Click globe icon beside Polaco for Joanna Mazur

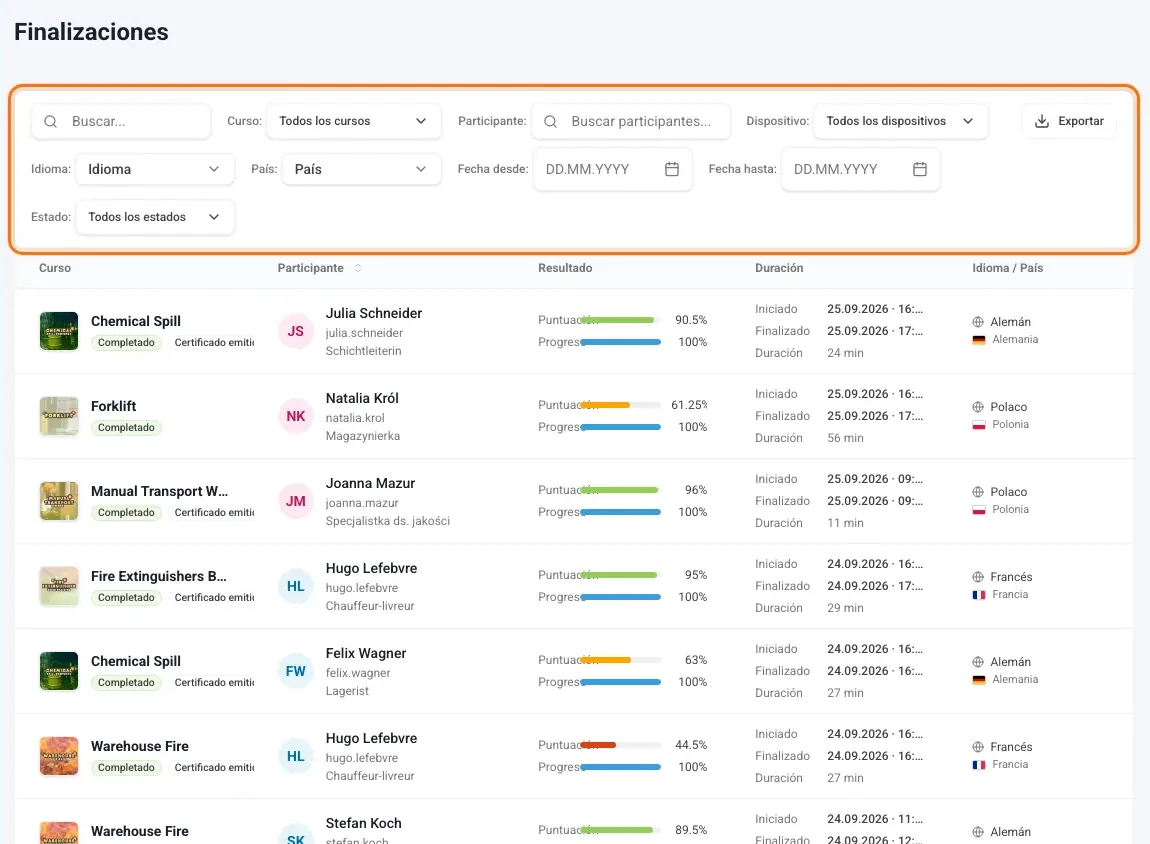click(x=978, y=492)
